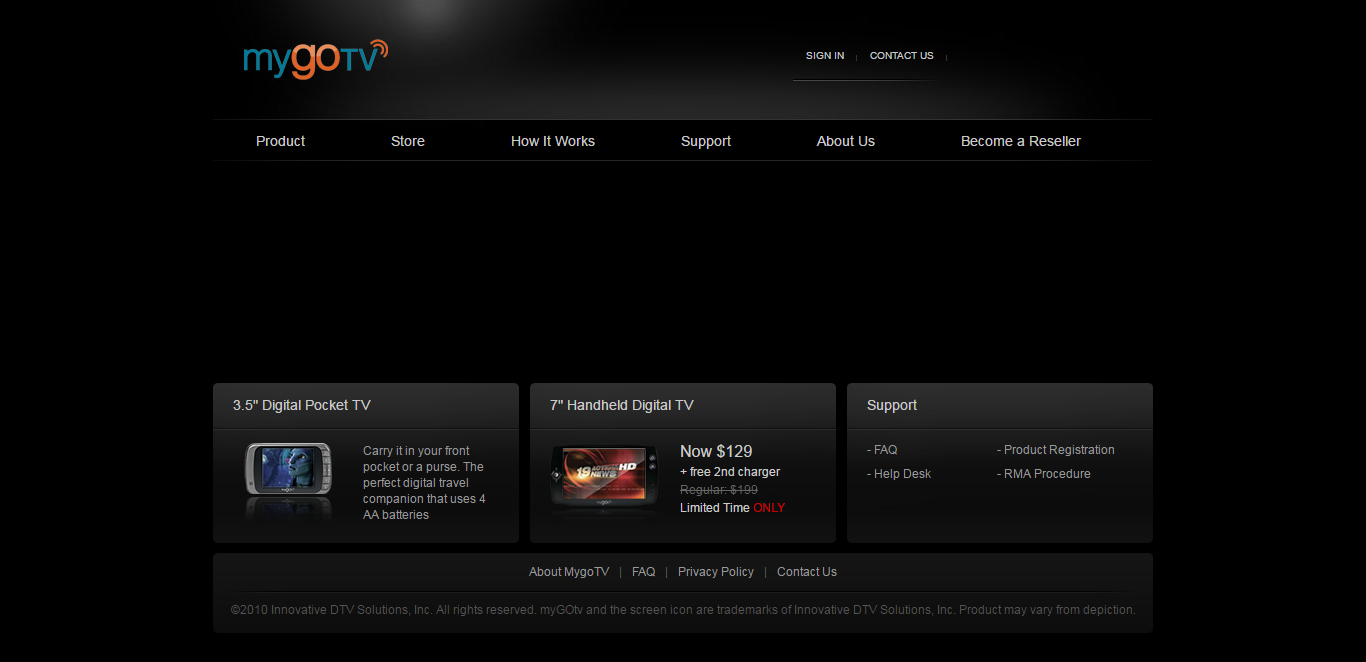Open the Help Desk link

coord(901,474)
